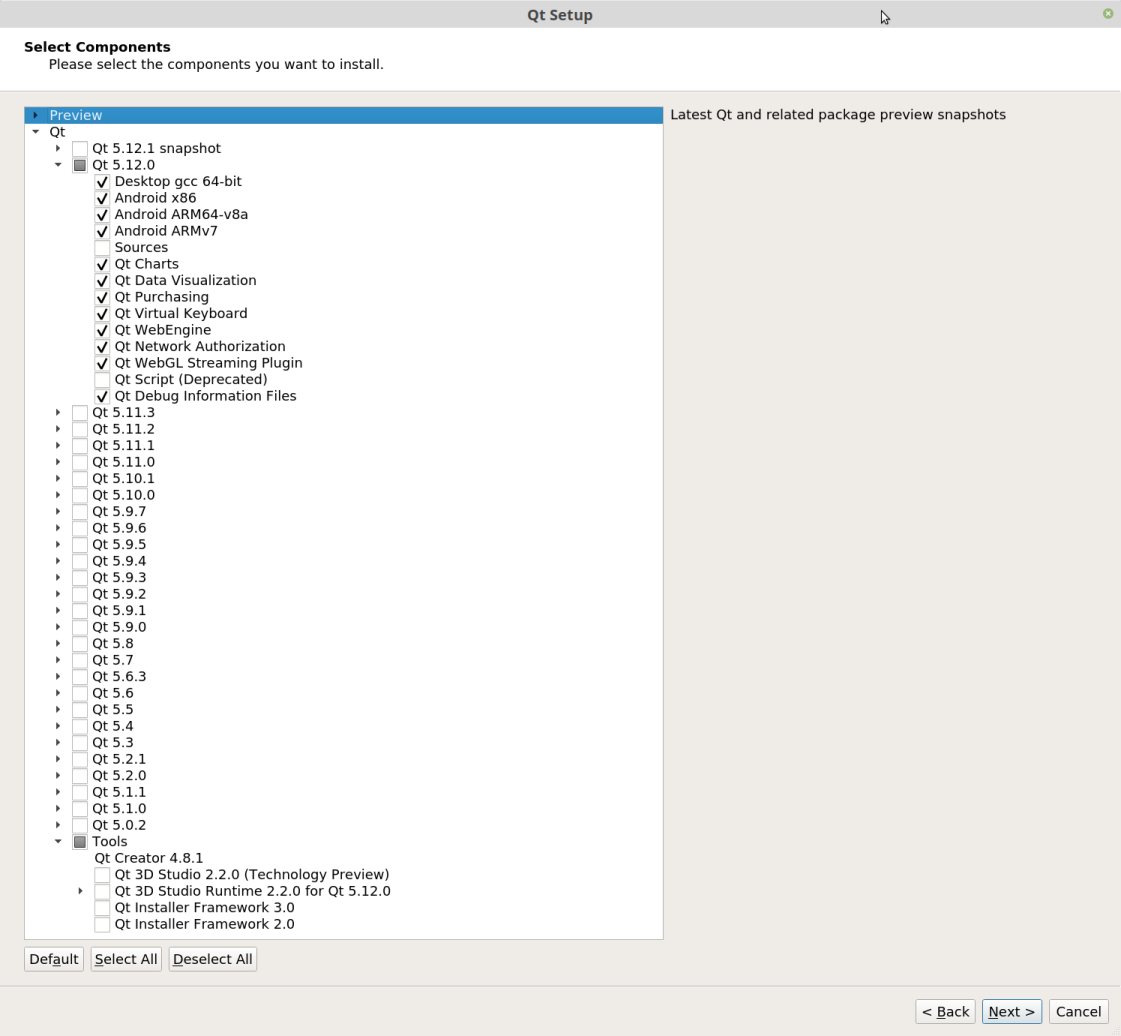Select the Qt 5.5 label
Image resolution: width=1121 pixels, height=1036 pixels.
point(112,709)
